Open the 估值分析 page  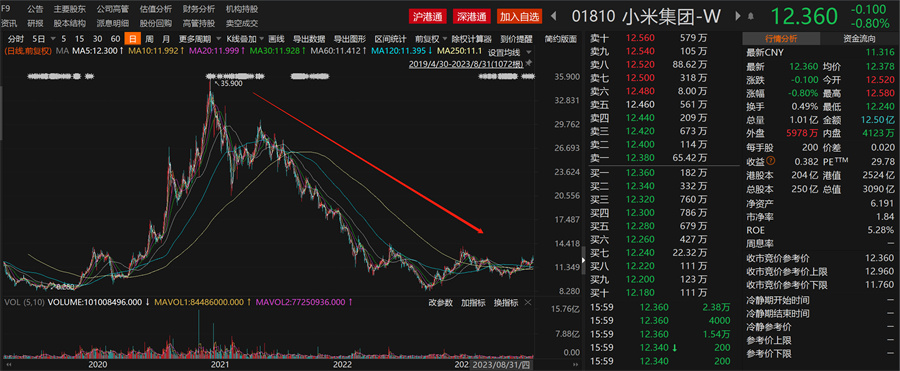coord(156,9)
